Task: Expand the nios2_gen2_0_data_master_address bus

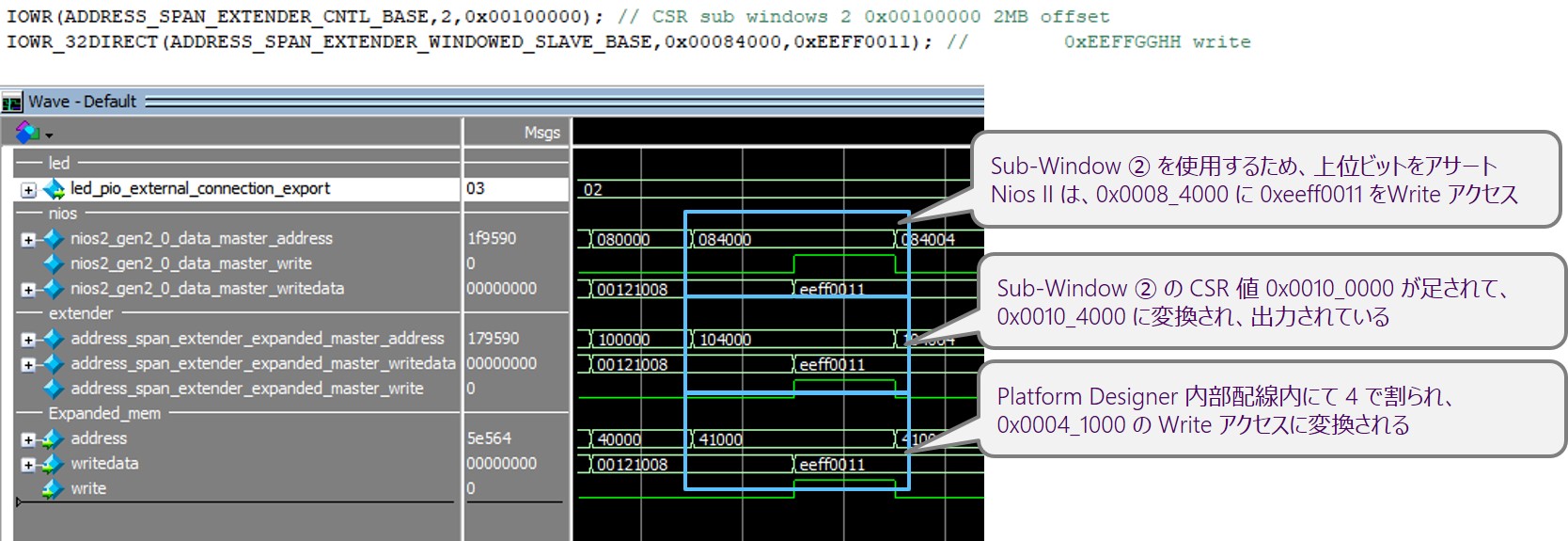Action: (28, 240)
